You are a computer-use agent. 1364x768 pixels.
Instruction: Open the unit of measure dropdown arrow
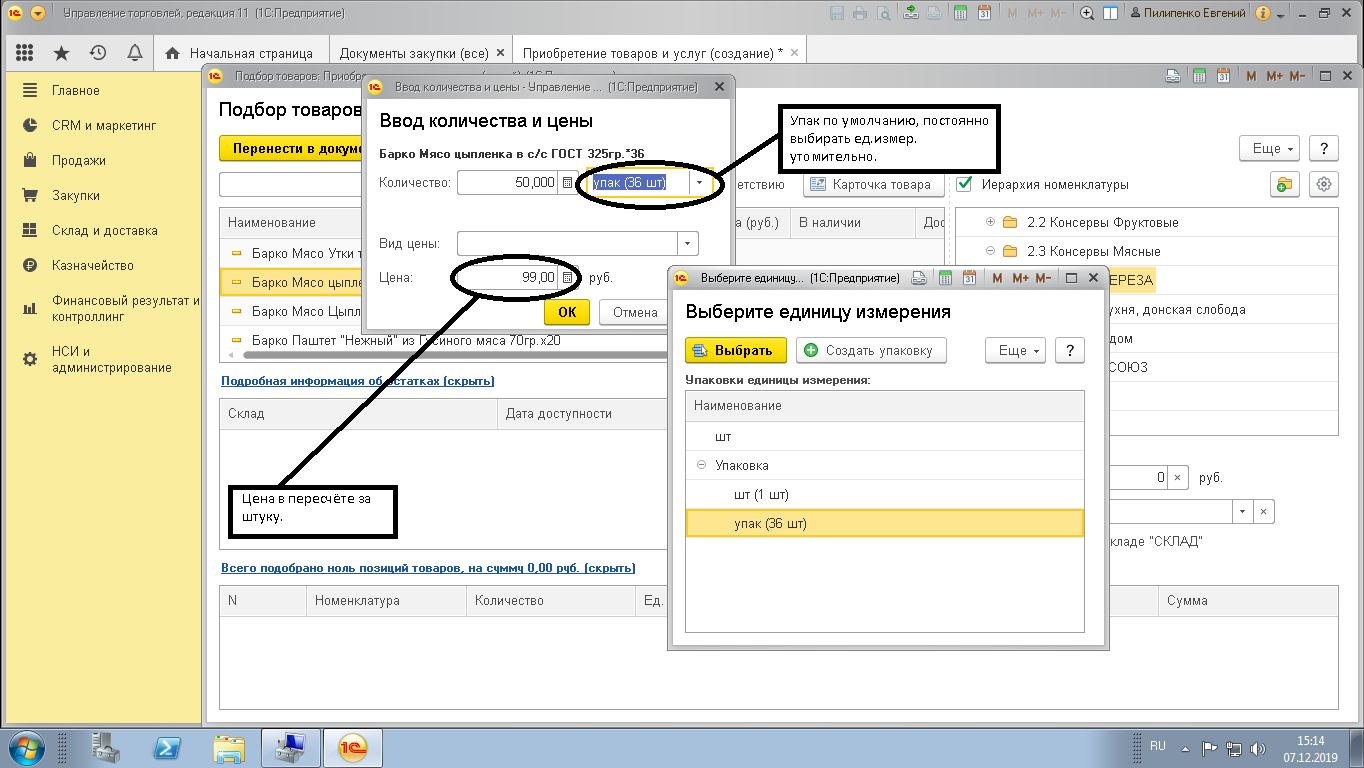tap(700, 183)
